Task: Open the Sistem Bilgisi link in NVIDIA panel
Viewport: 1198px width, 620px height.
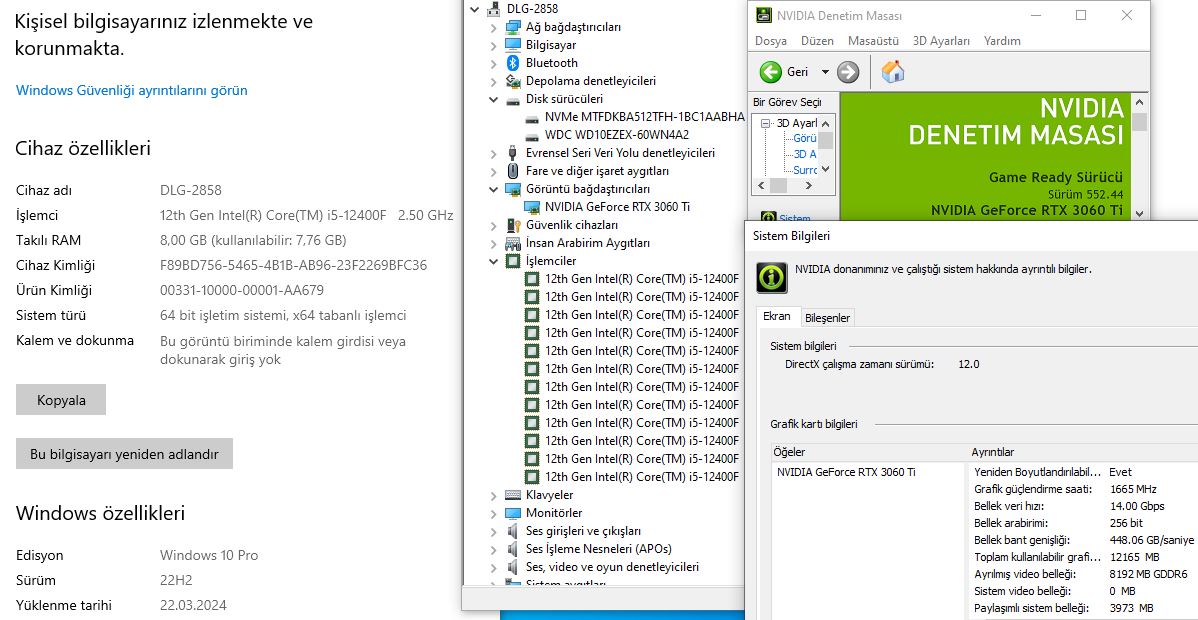Action: coord(795,219)
